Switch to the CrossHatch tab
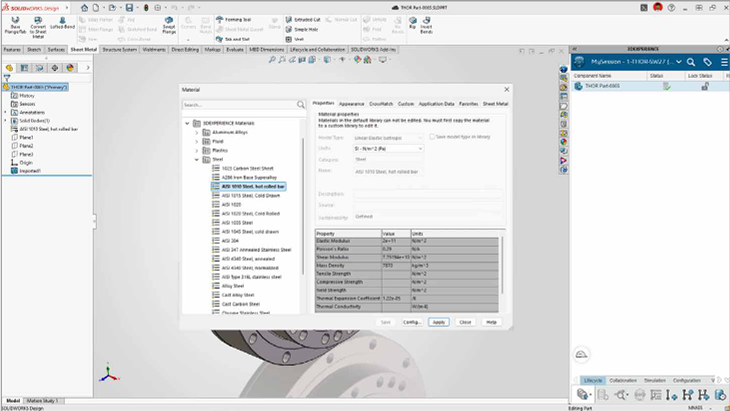This screenshot has width=730, height=411. click(381, 104)
